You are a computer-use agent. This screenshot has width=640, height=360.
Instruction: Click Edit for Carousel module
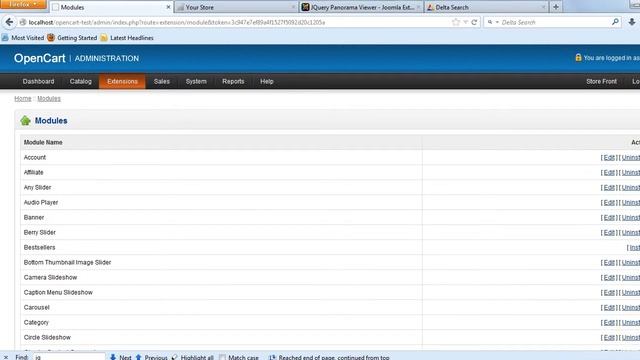[609, 307]
